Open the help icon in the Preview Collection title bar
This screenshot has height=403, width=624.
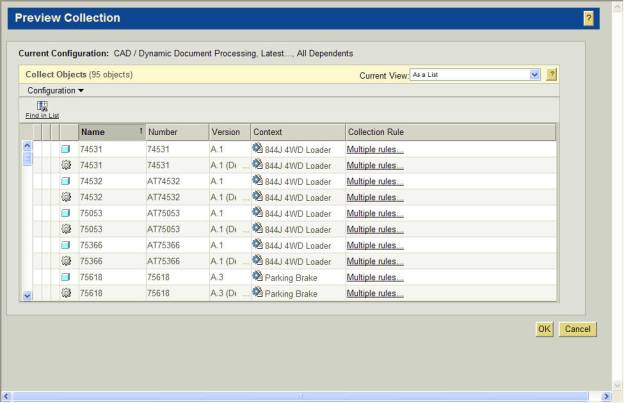click(x=589, y=18)
